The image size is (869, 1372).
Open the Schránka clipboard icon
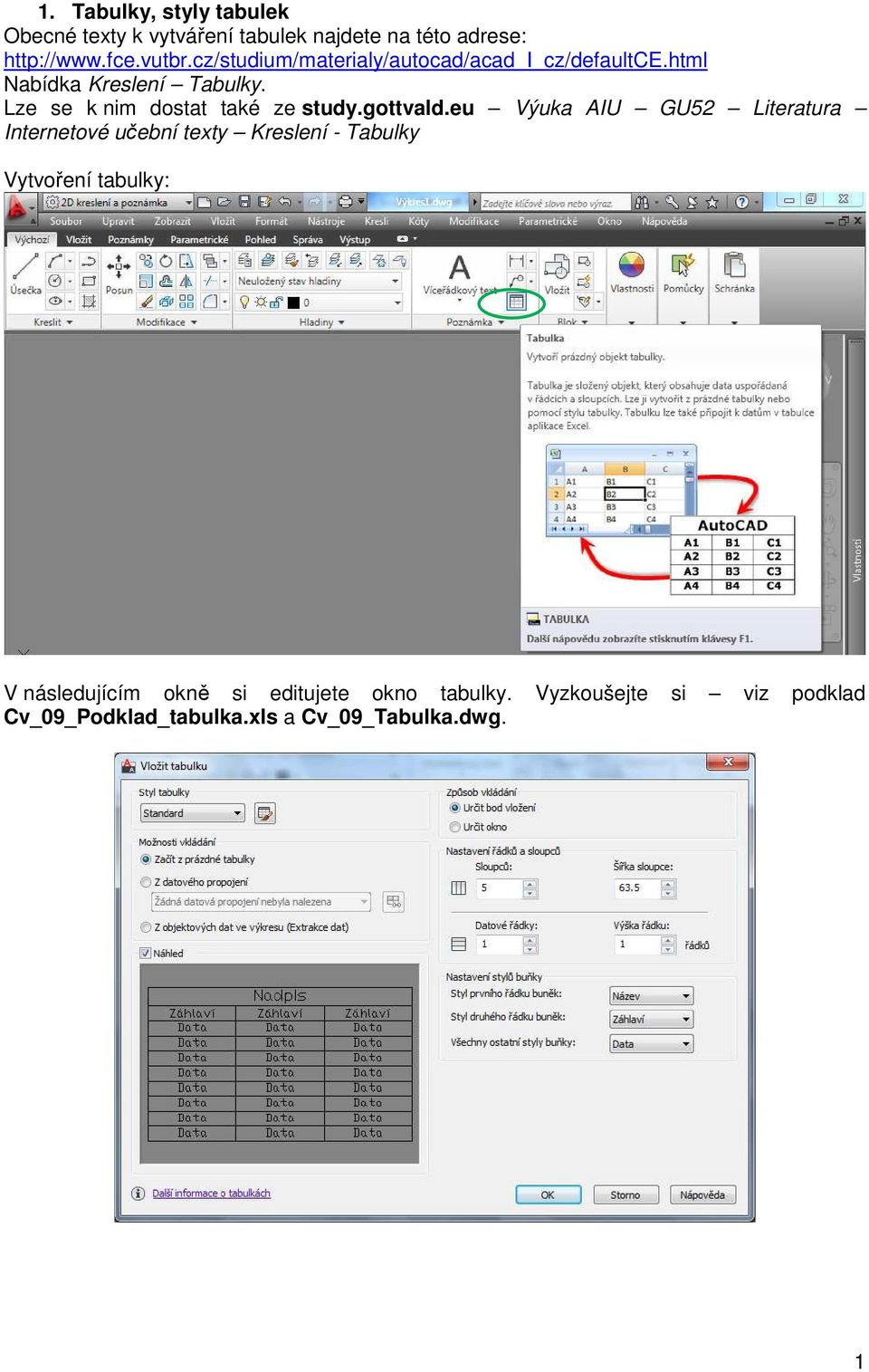pyautogui.click(x=734, y=265)
